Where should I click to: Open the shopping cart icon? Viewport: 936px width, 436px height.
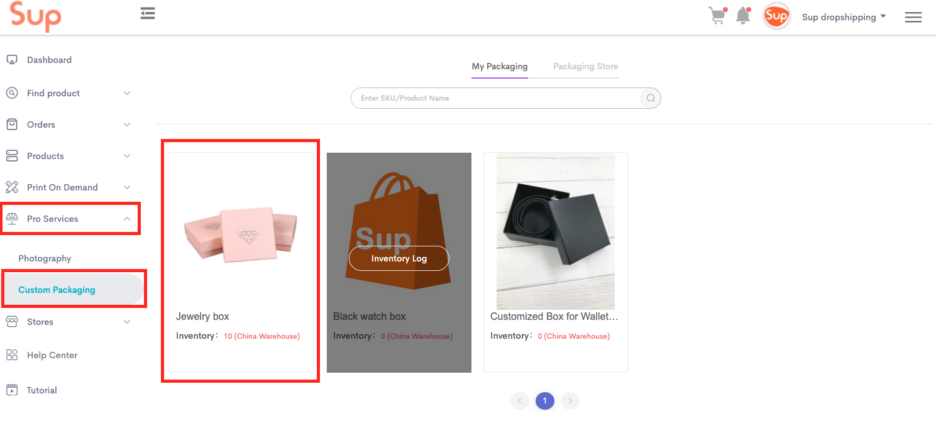[x=717, y=16]
